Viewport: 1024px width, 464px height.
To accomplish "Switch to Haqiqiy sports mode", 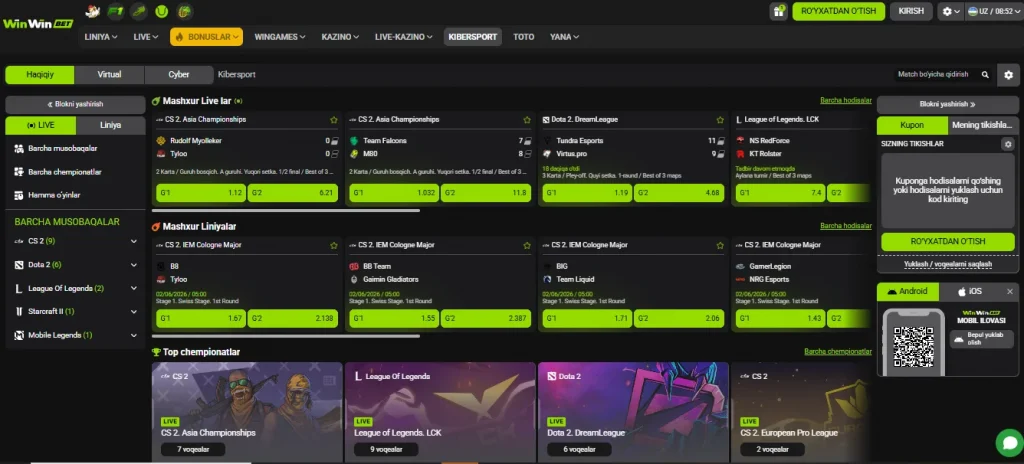I will [40, 75].
